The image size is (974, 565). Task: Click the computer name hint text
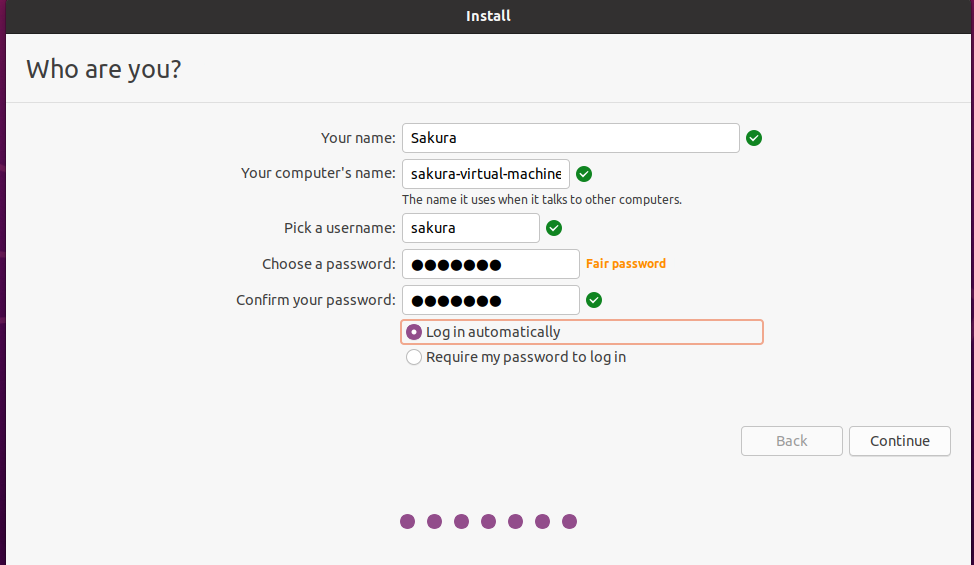541,199
